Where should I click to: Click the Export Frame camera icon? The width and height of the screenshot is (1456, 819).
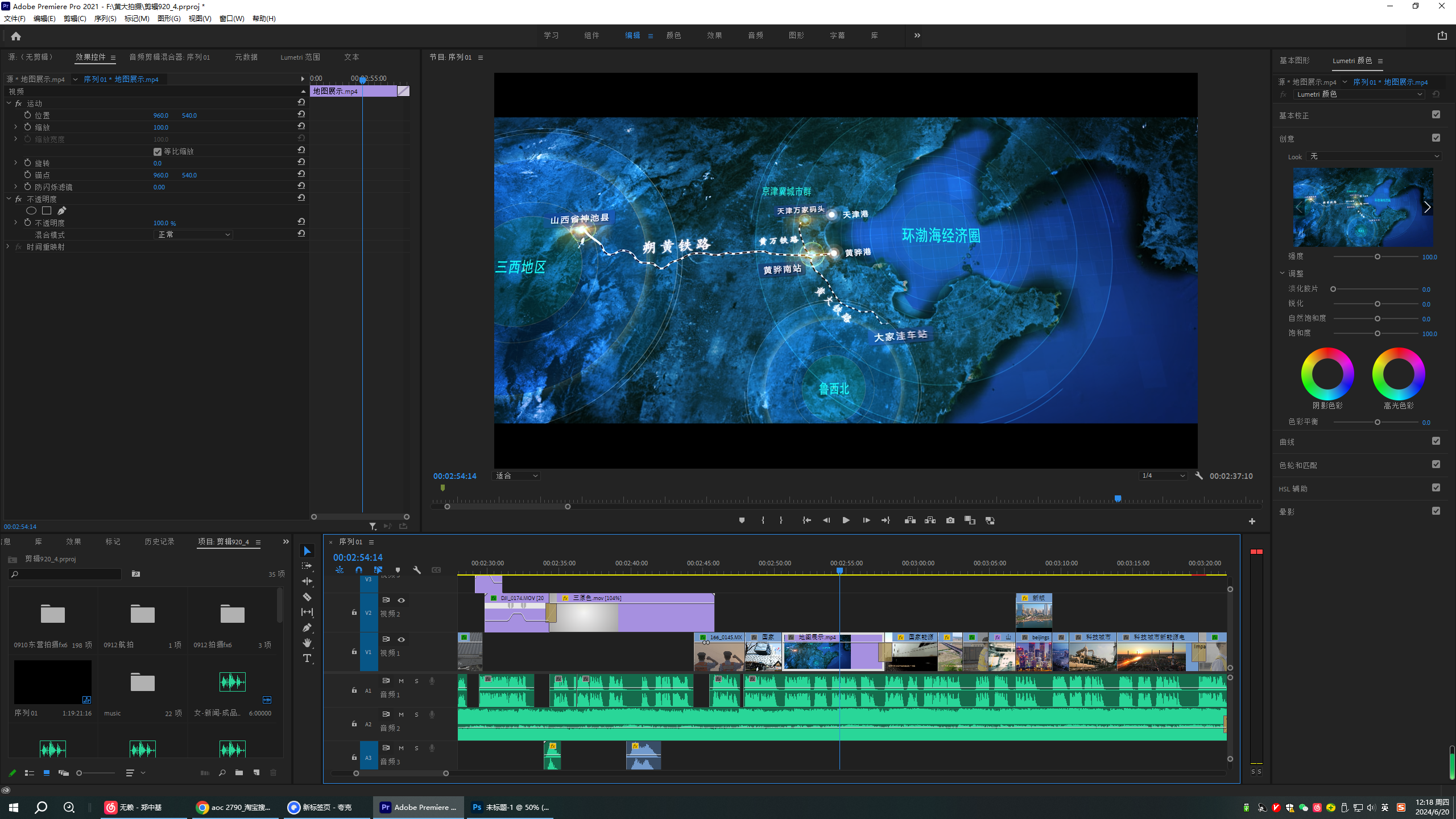click(950, 520)
